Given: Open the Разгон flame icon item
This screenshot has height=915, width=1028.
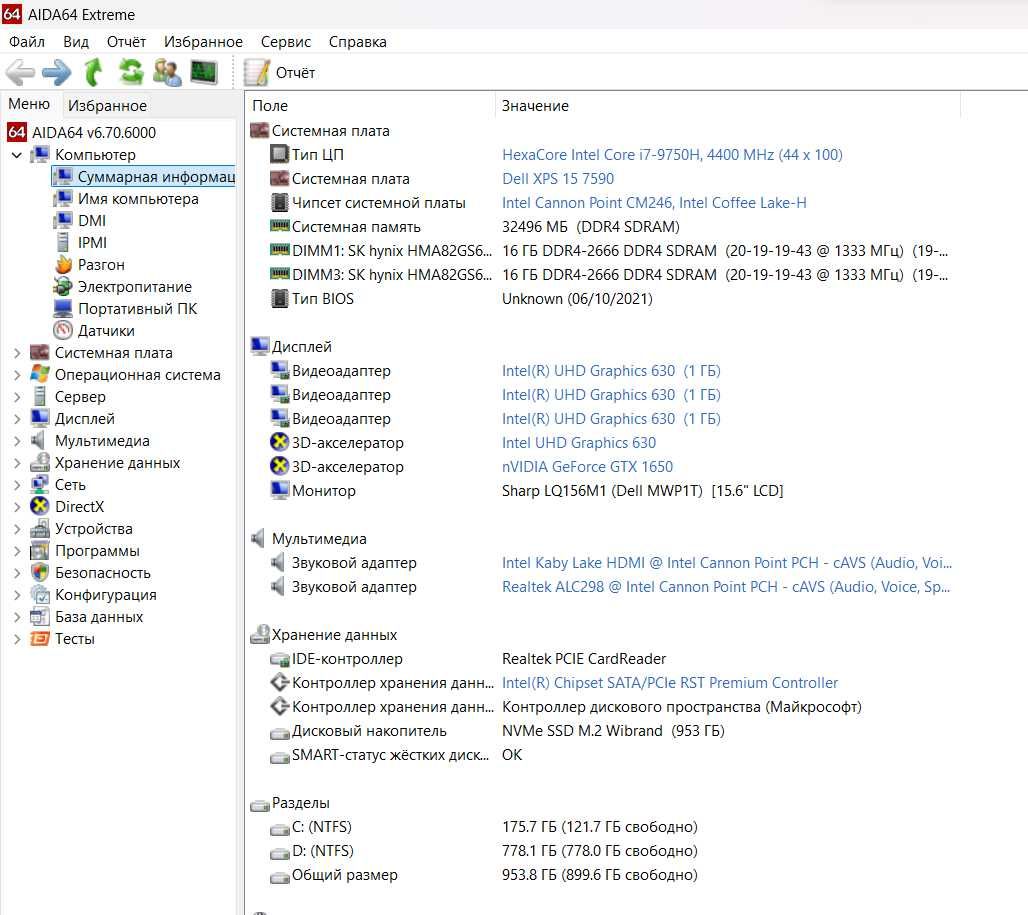Looking at the screenshot, I should [x=64, y=265].
